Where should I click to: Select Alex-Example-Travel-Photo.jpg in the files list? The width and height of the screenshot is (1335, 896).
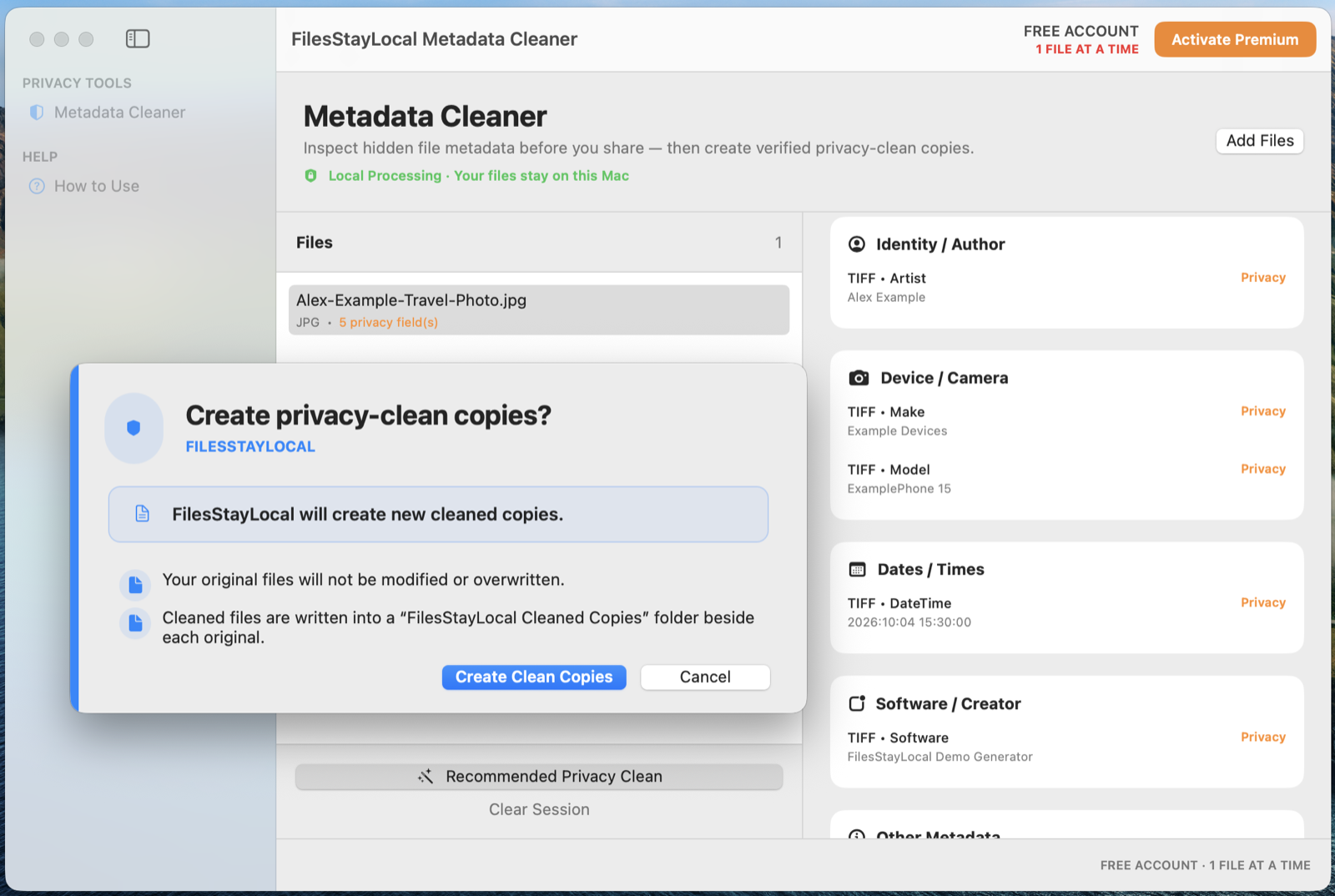539,310
